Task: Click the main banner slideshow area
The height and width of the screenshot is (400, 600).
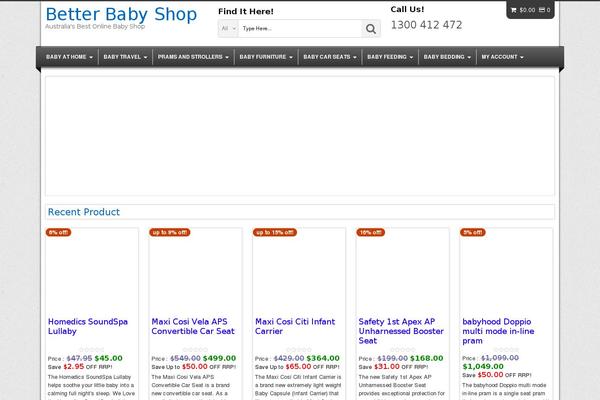Action: 300,136
